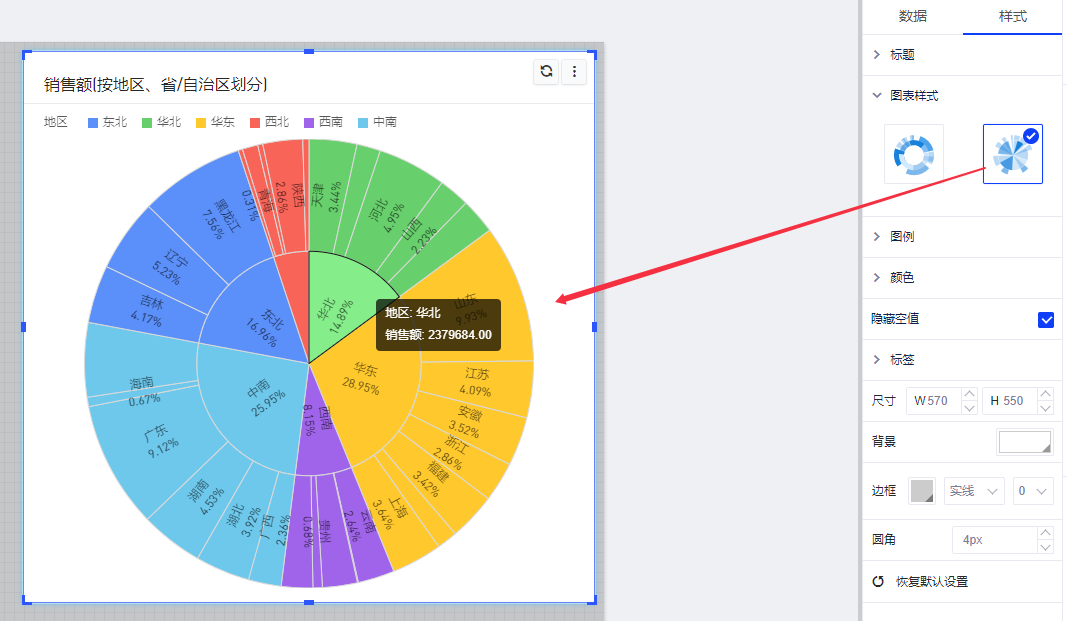The height and width of the screenshot is (621, 1067).
Task: Open the border line style 实线 dropdown
Action: 974,491
